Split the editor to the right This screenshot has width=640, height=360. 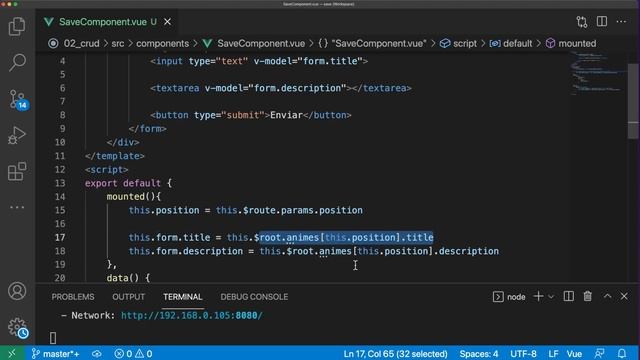point(602,22)
